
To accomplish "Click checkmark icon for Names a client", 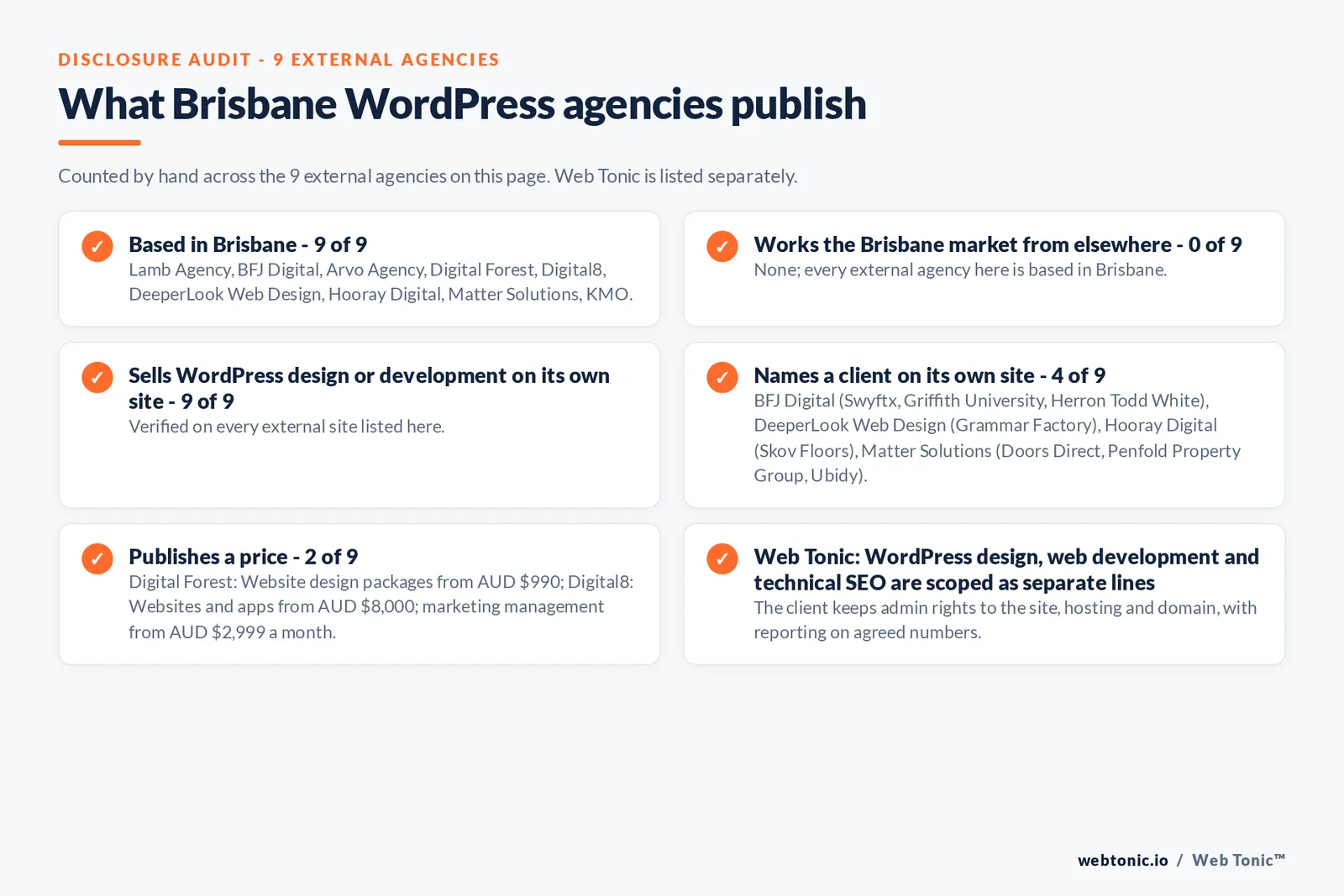I will pos(722,377).
